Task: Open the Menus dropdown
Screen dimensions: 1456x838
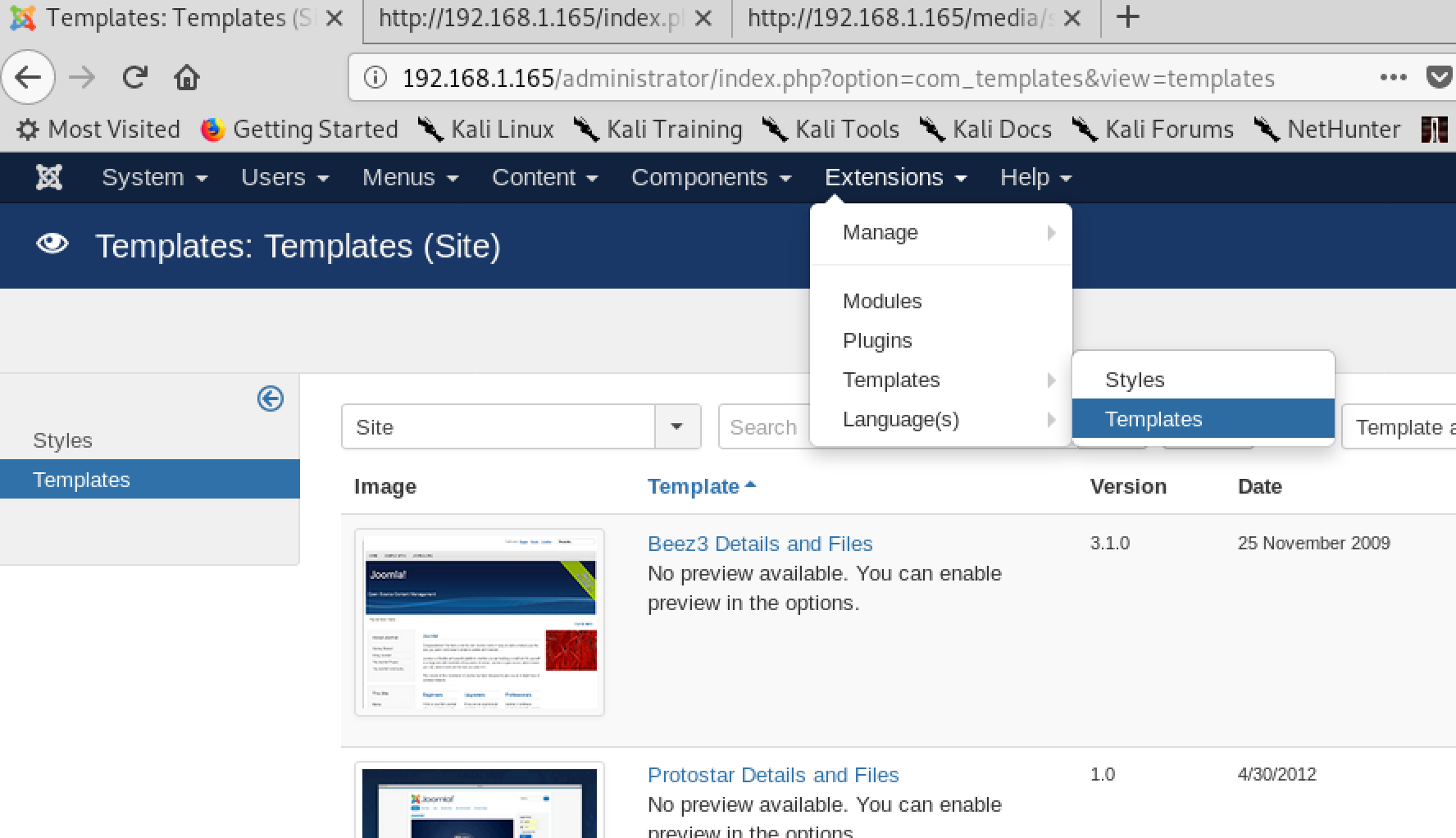Action: click(410, 177)
